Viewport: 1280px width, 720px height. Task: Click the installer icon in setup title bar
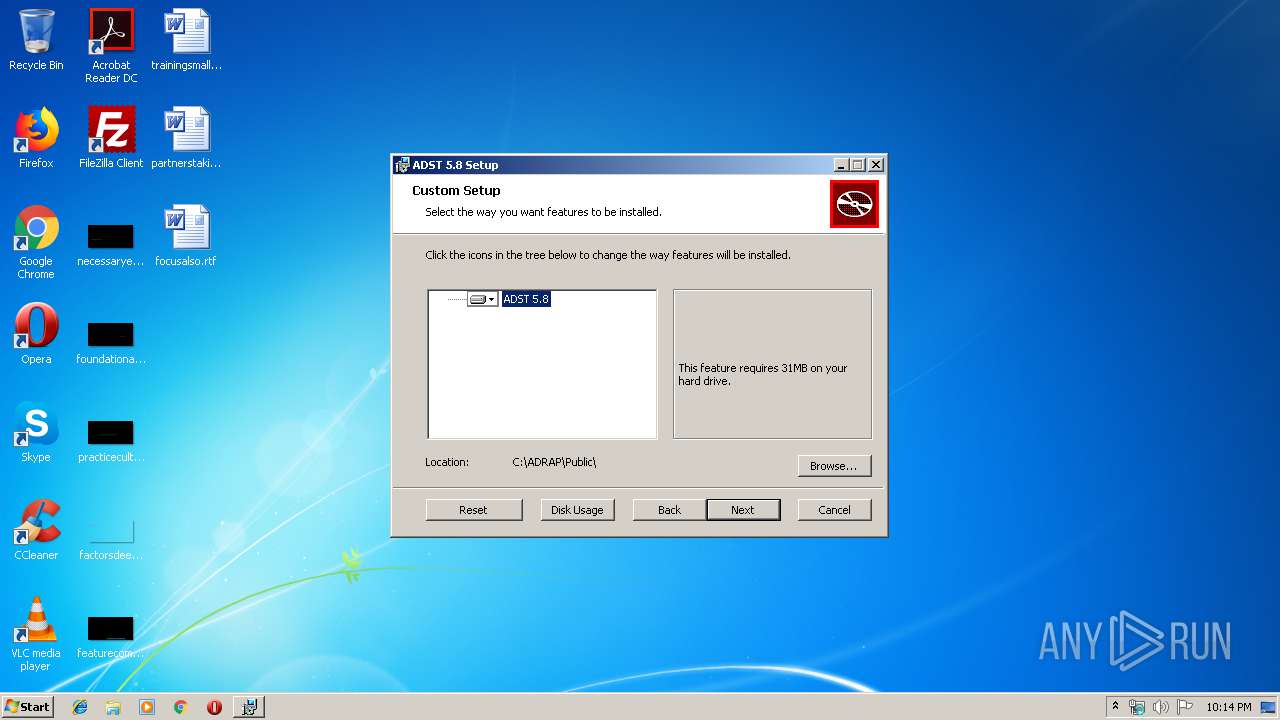[402, 165]
